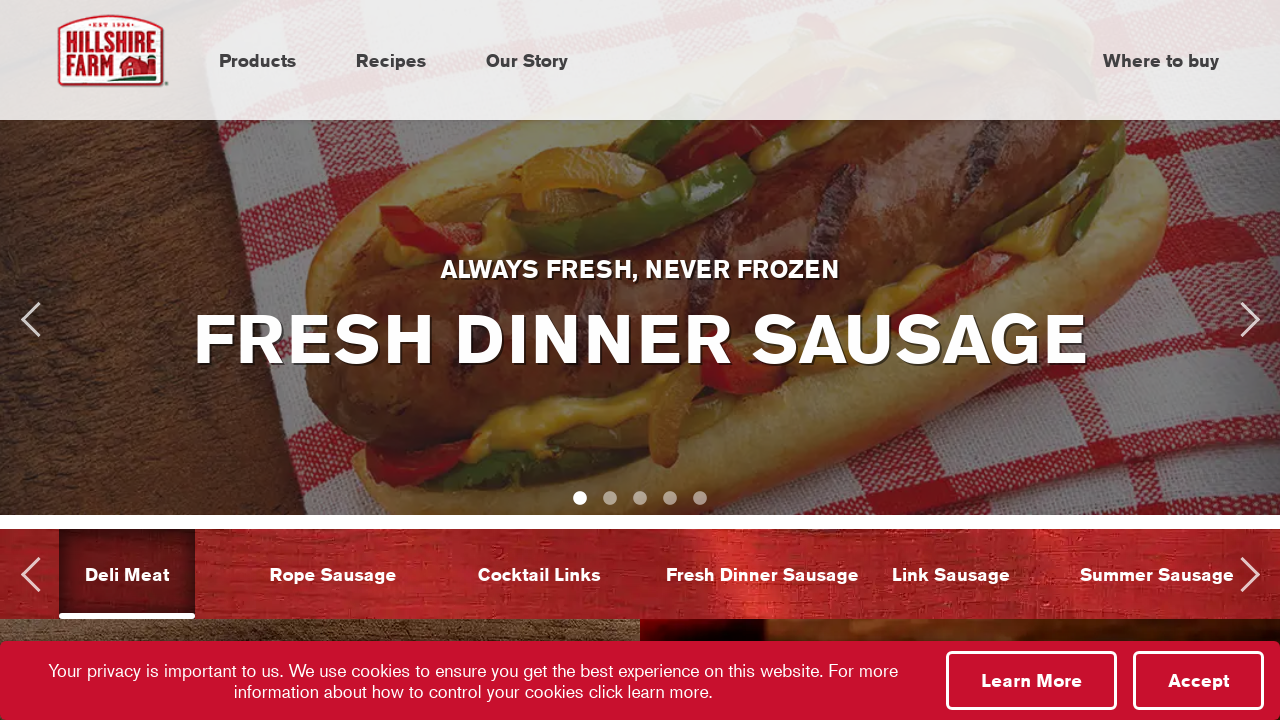
Task: Click Learn More about cookies
Action: coord(1031,681)
